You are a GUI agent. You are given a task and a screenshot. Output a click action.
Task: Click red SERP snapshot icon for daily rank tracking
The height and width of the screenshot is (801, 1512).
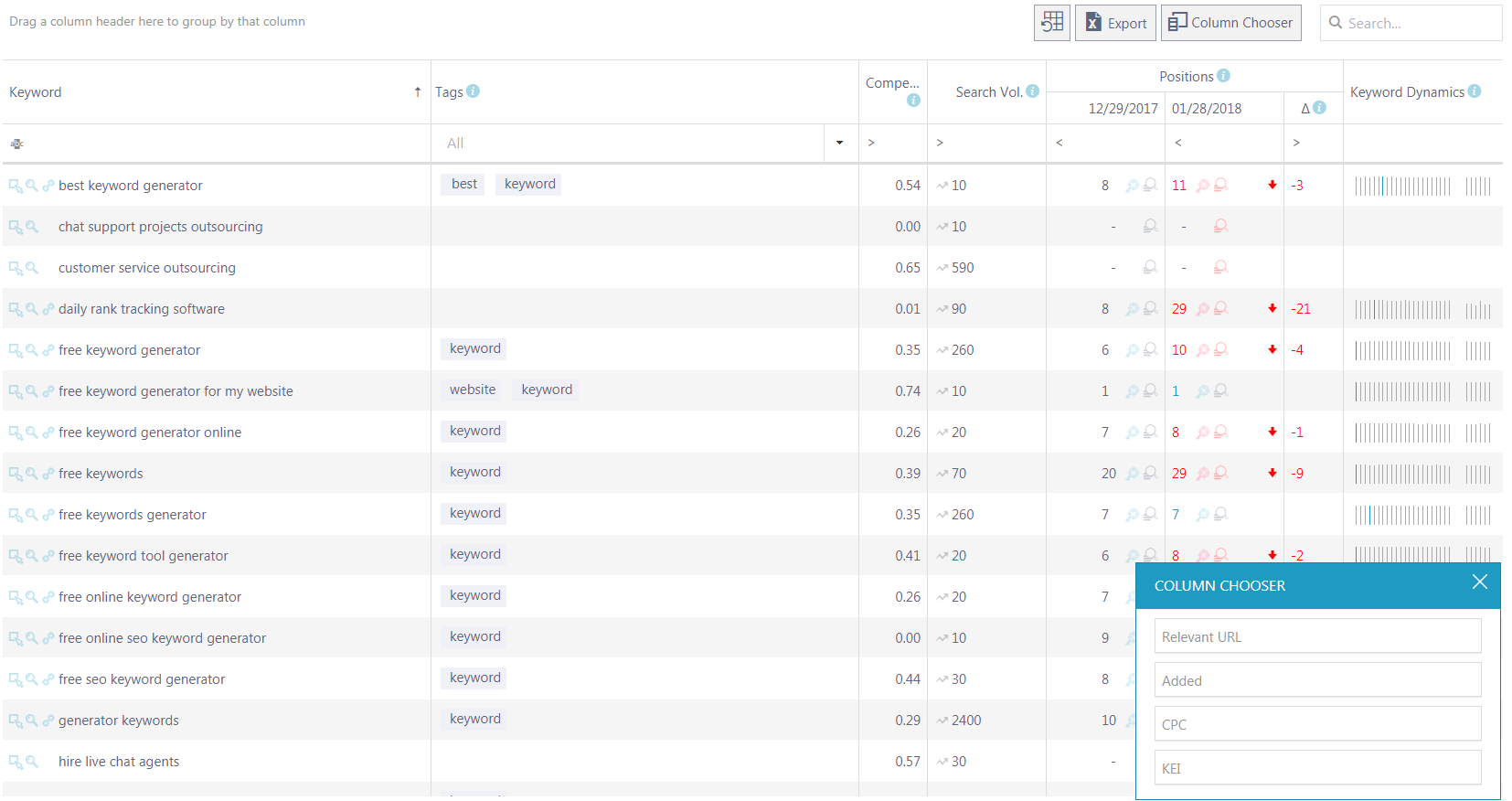(1220, 308)
